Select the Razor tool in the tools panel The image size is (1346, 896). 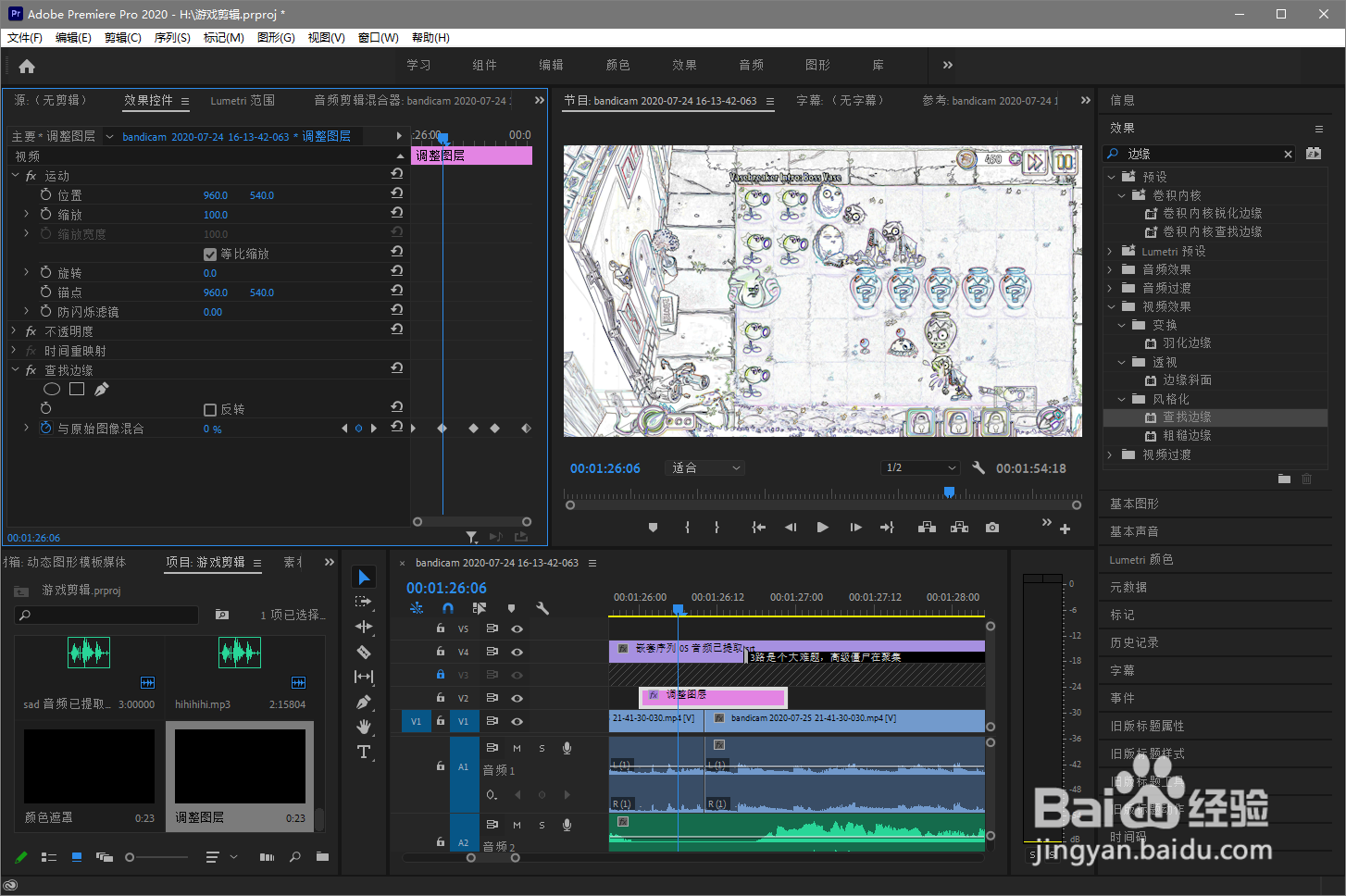coord(364,652)
